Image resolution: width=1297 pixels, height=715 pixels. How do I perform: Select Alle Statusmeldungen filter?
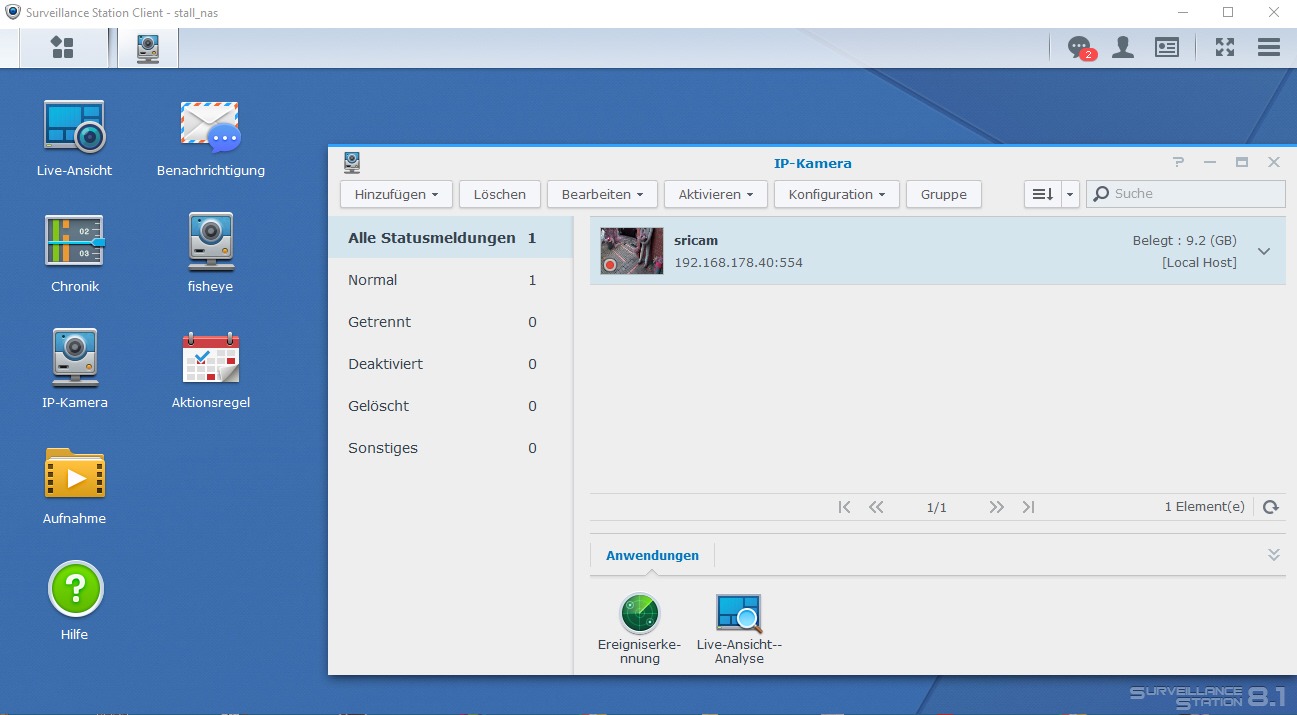pos(450,238)
